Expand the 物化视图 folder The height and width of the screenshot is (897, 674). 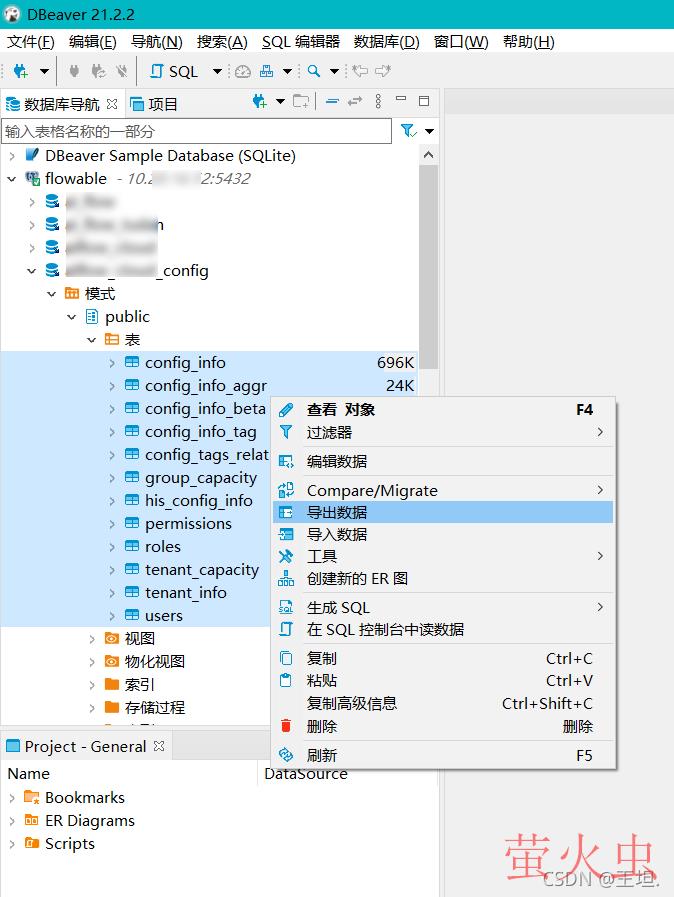click(92, 662)
